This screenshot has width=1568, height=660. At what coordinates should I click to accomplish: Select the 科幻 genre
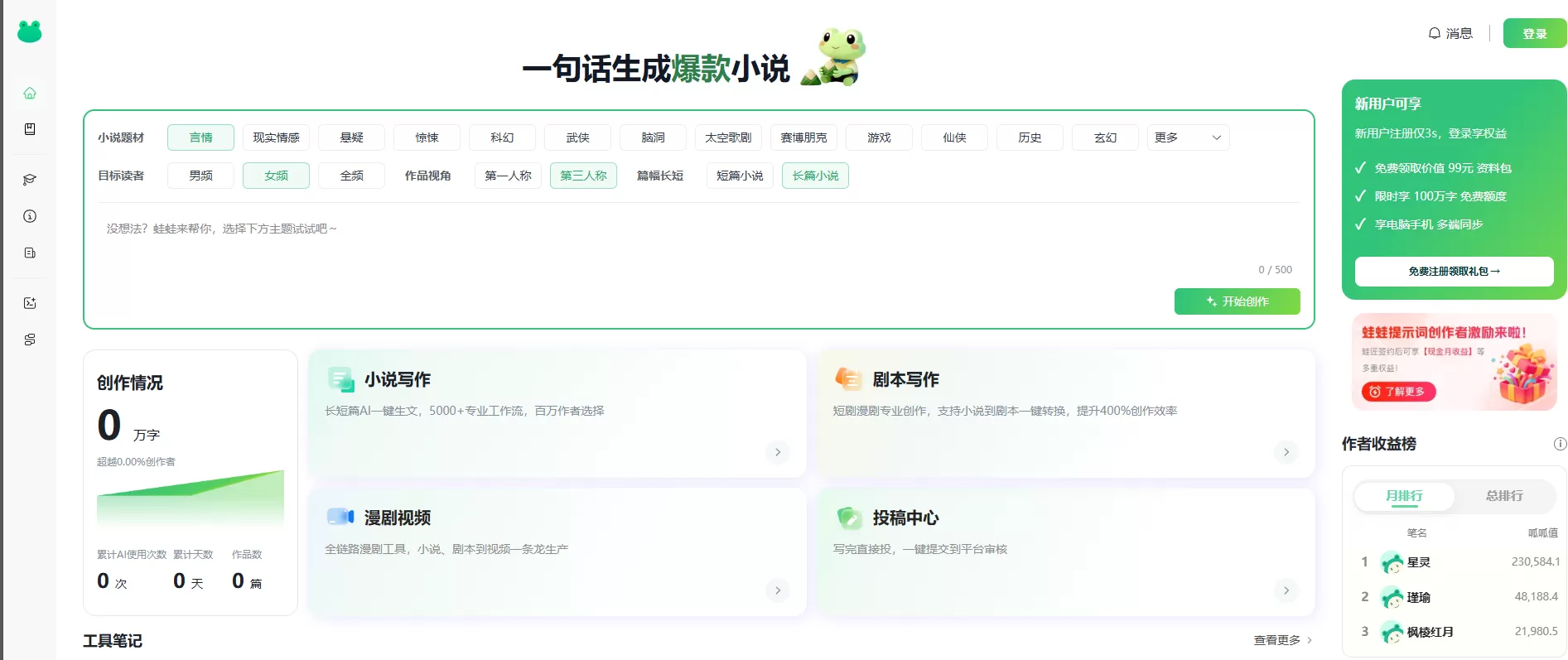coord(502,137)
